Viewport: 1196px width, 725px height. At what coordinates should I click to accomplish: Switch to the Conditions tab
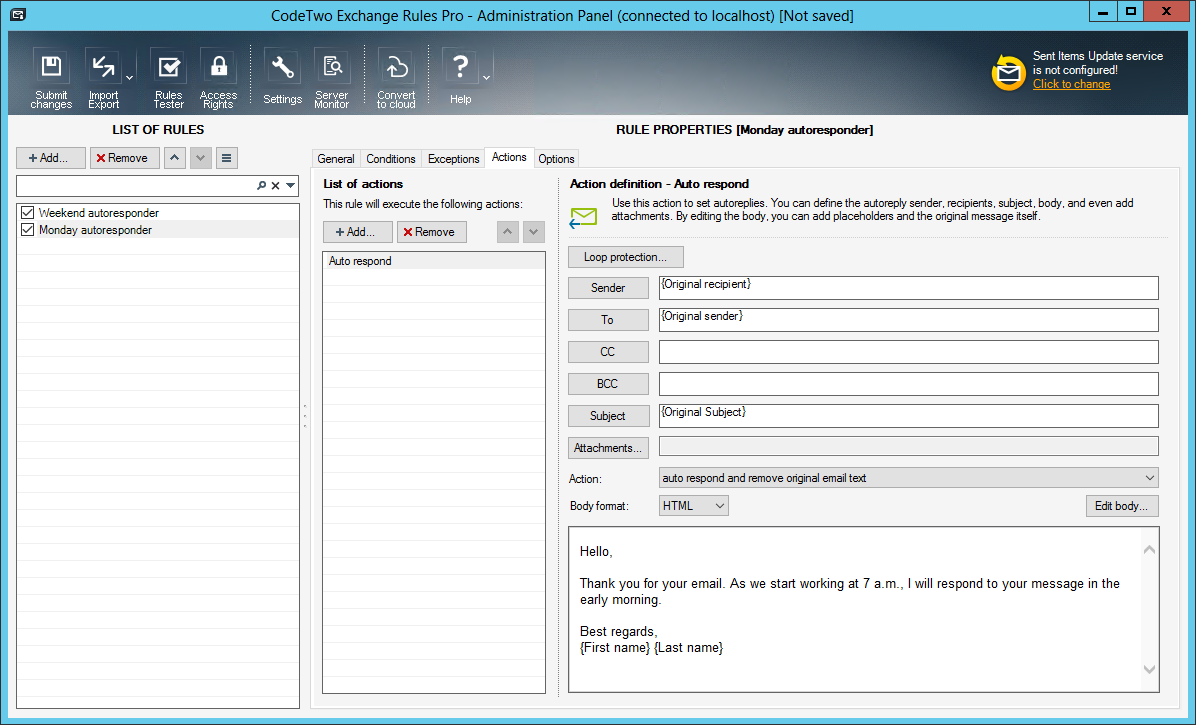(x=391, y=159)
